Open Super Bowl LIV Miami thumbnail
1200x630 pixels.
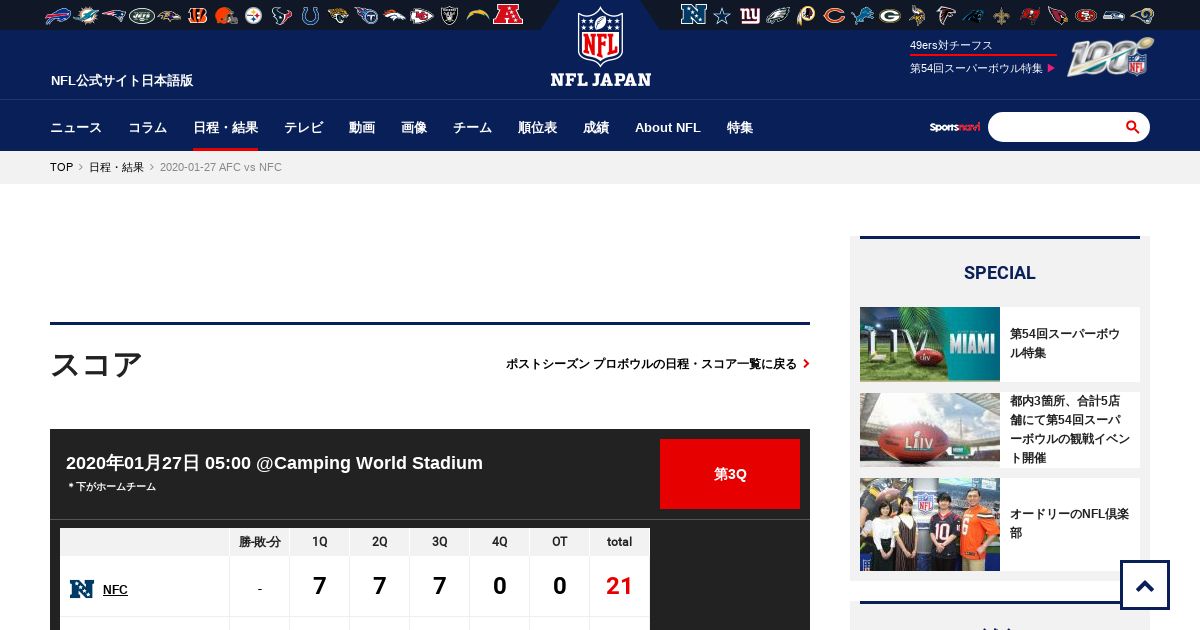930,344
